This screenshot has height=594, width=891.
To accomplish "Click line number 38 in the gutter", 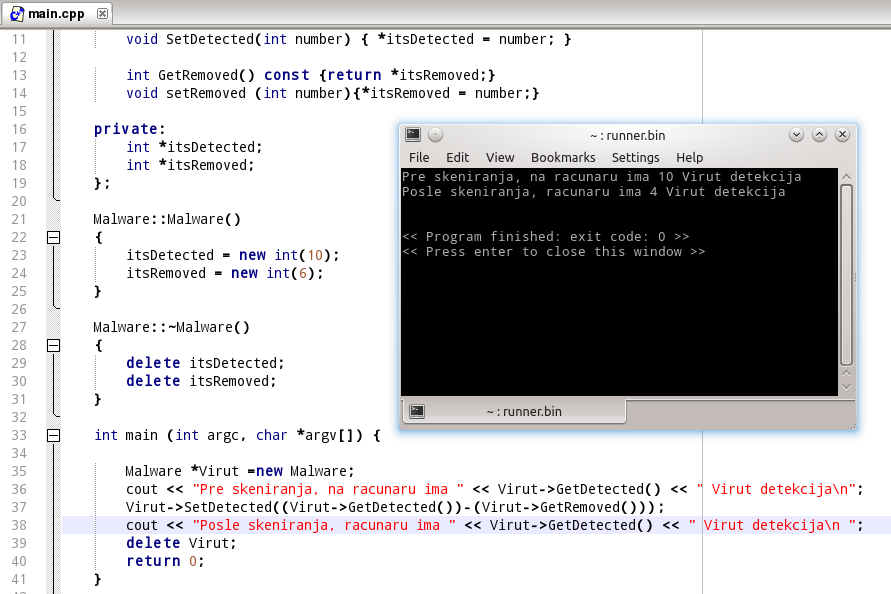I will point(19,525).
